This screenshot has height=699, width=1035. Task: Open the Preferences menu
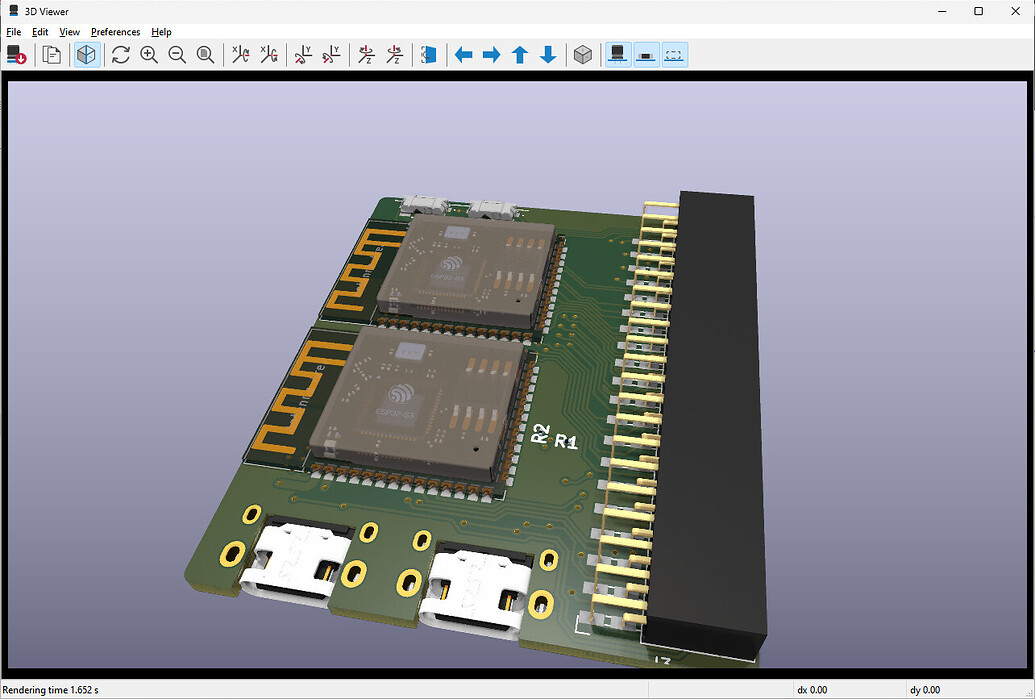115,32
